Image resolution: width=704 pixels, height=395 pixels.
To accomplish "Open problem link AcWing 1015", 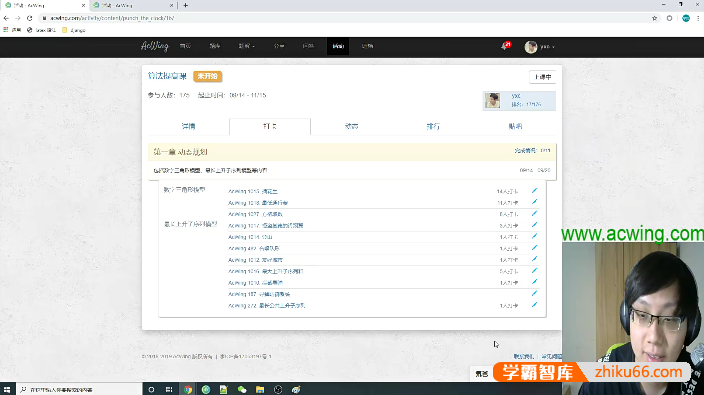I will point(253,191).
